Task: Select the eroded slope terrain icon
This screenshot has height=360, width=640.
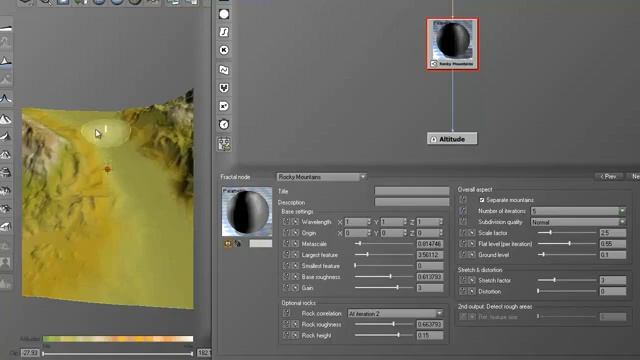Action: 6,137
